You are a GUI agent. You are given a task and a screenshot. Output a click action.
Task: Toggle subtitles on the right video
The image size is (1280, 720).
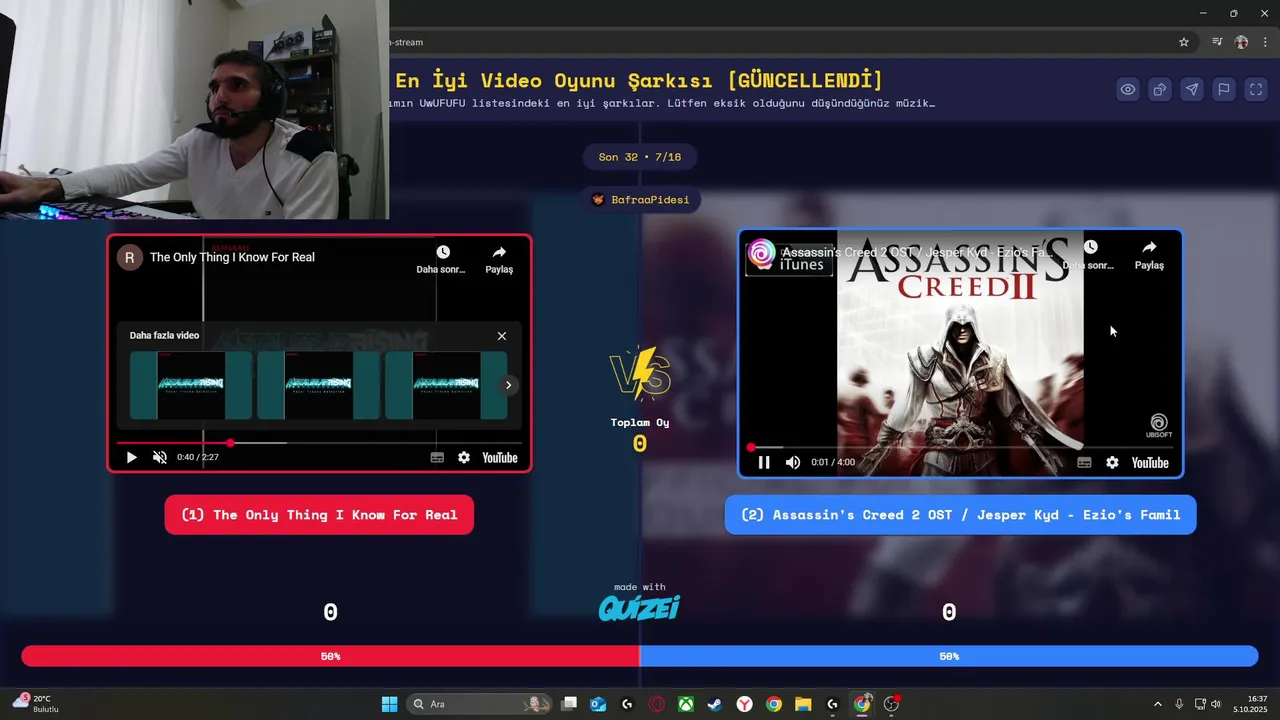click(1084, 462)
